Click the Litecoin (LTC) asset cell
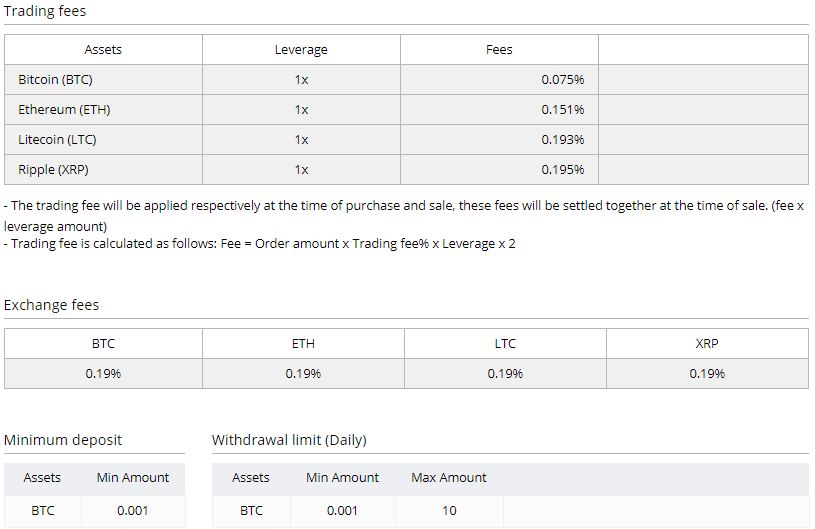The image size is (815, 529). click(x=57, y=139)
